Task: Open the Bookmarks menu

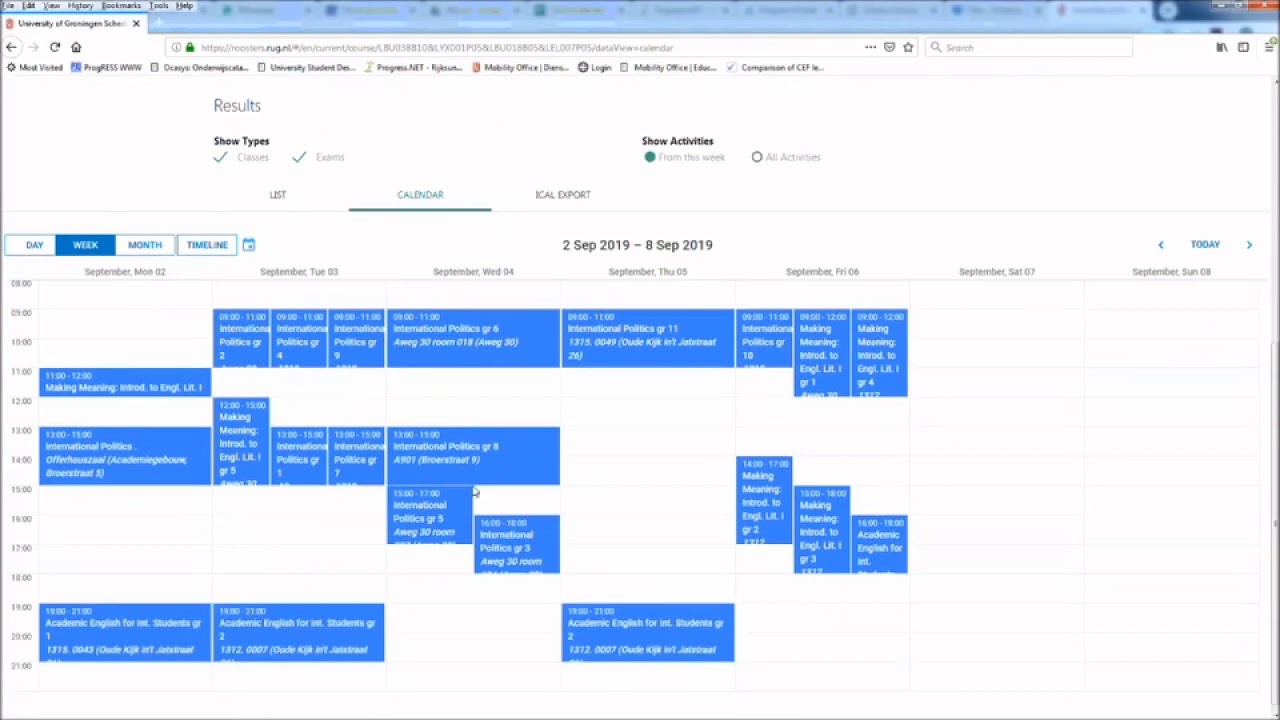Action: [x=121, y=6]
